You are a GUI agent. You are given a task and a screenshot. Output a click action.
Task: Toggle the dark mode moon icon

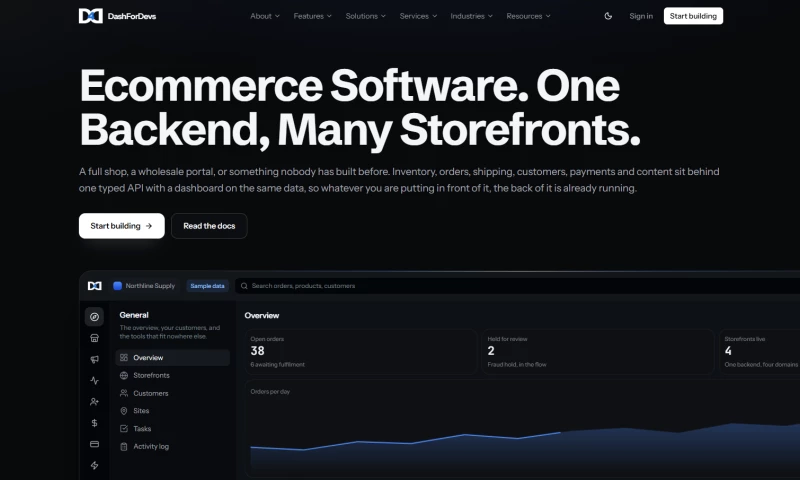(608, 16)
